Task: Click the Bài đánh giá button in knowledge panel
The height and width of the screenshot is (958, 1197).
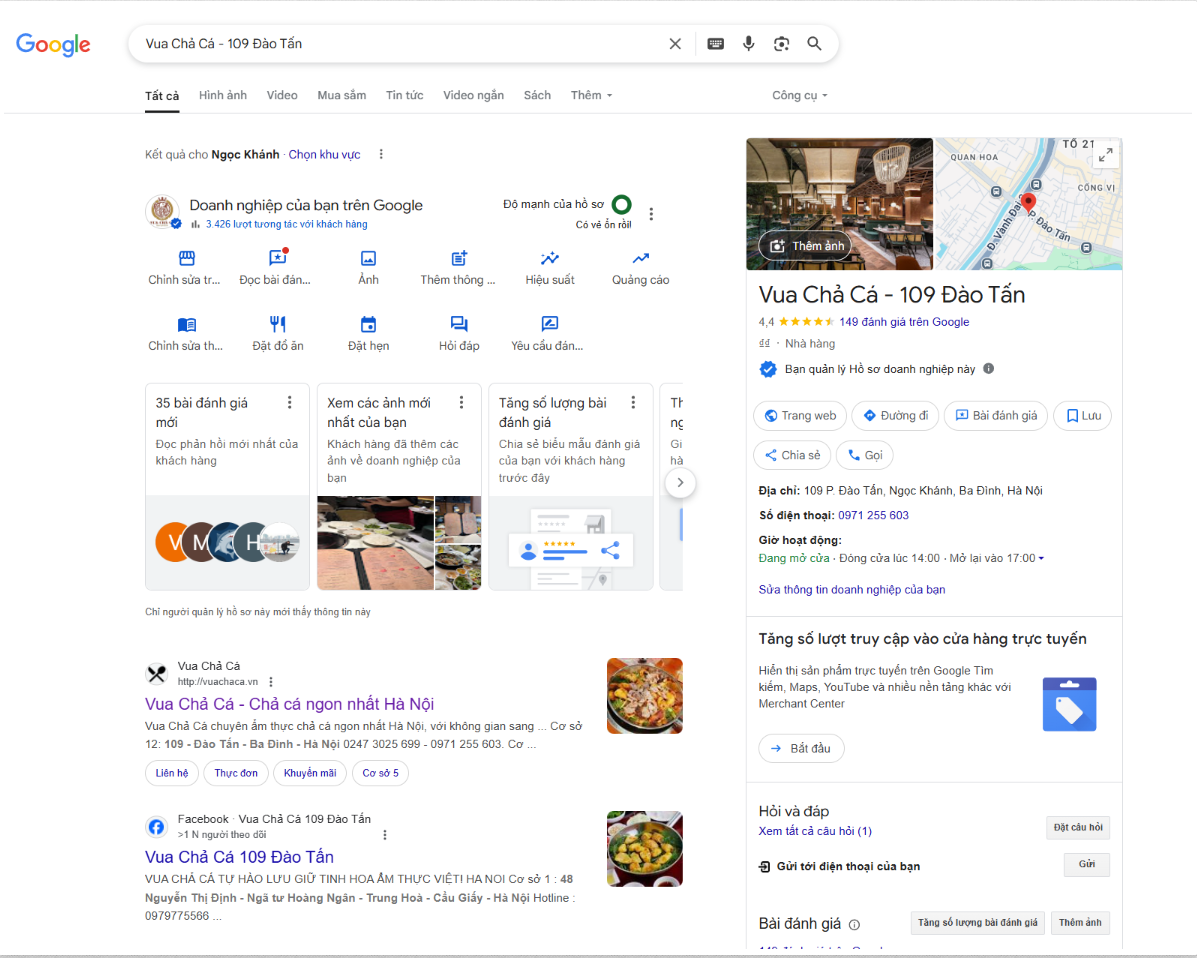Action: pyautogui.click(x=995, y=415)
